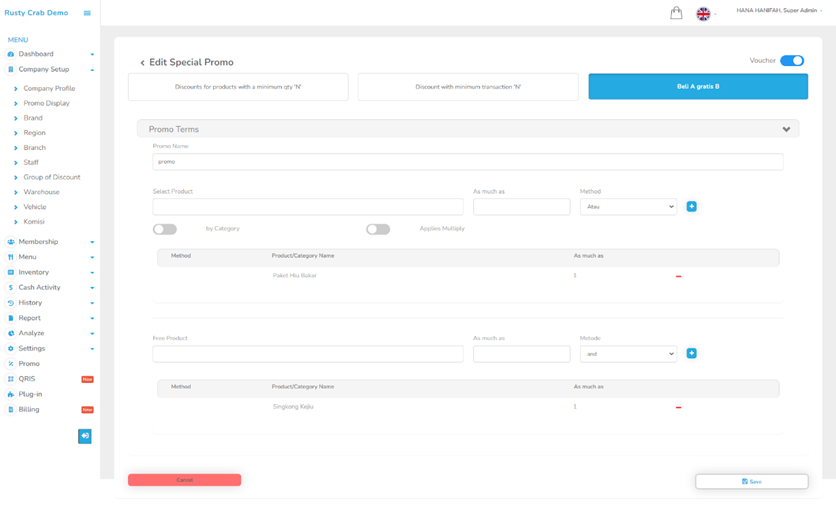Screen dimensions: 836x507
Task: Open the Metode dropdown showing and
Action: (628, 354)
